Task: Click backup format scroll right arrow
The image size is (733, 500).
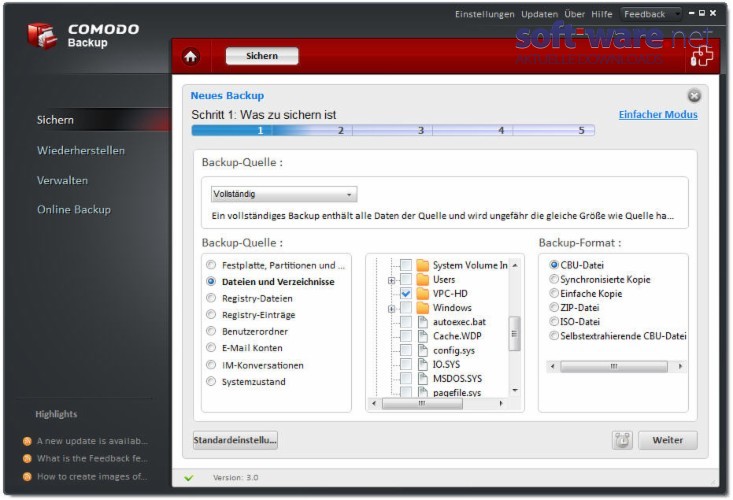Action: tap(680, 366)
